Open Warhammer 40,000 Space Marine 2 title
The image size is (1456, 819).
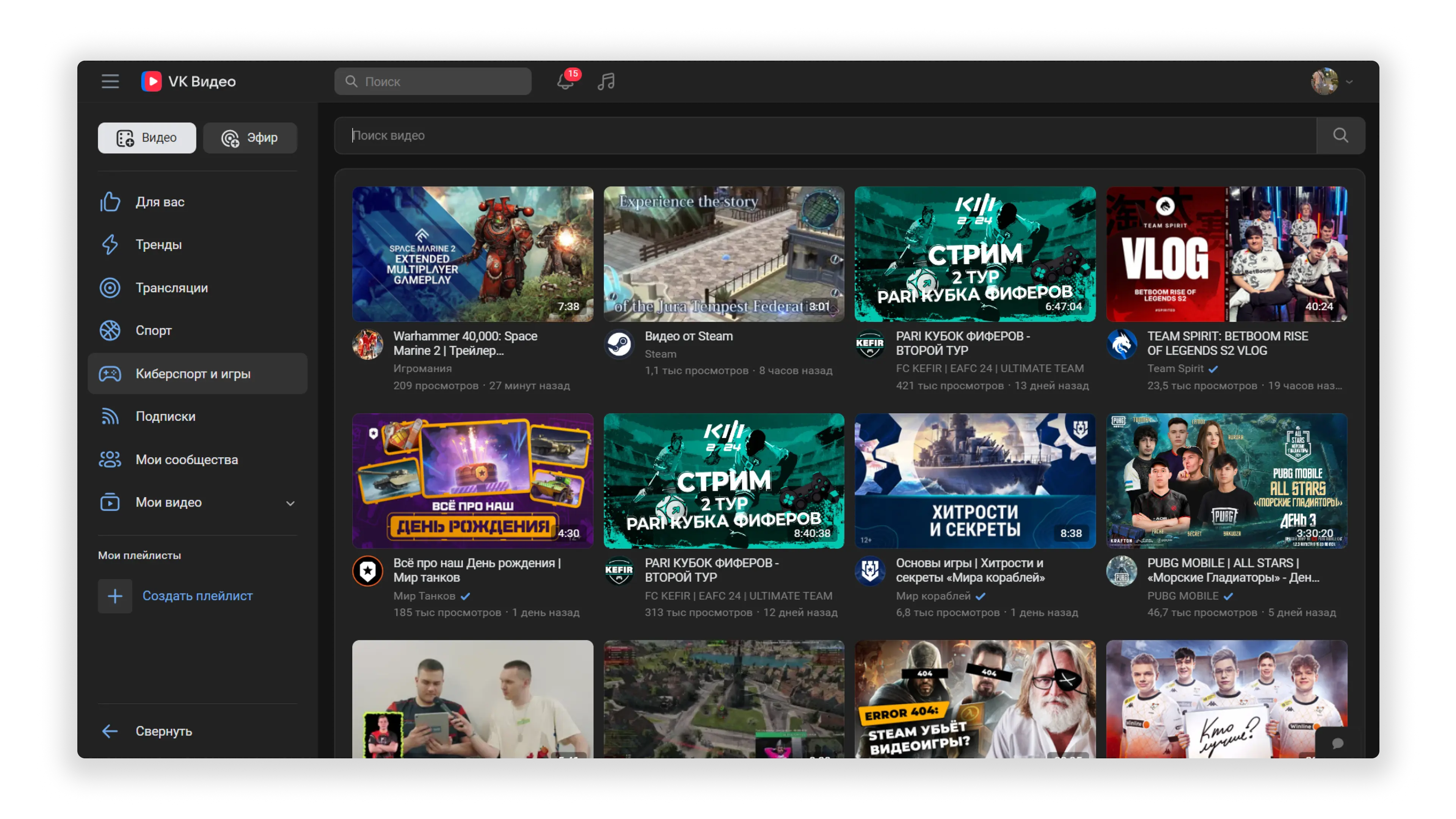point(465,344)
